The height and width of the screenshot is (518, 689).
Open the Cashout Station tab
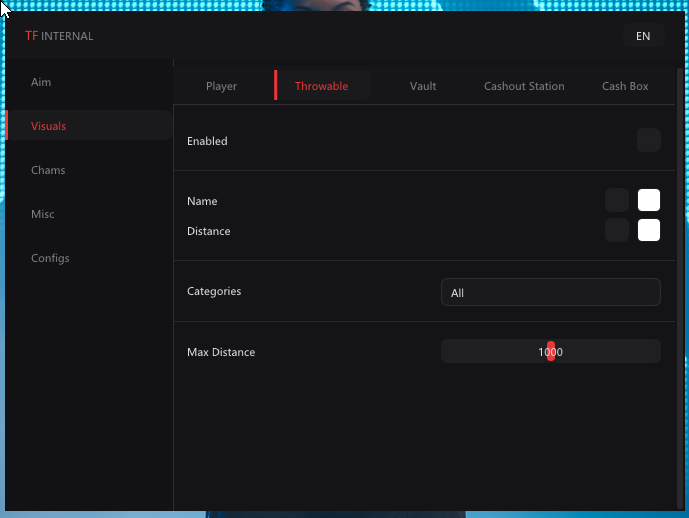pos(524,86)
